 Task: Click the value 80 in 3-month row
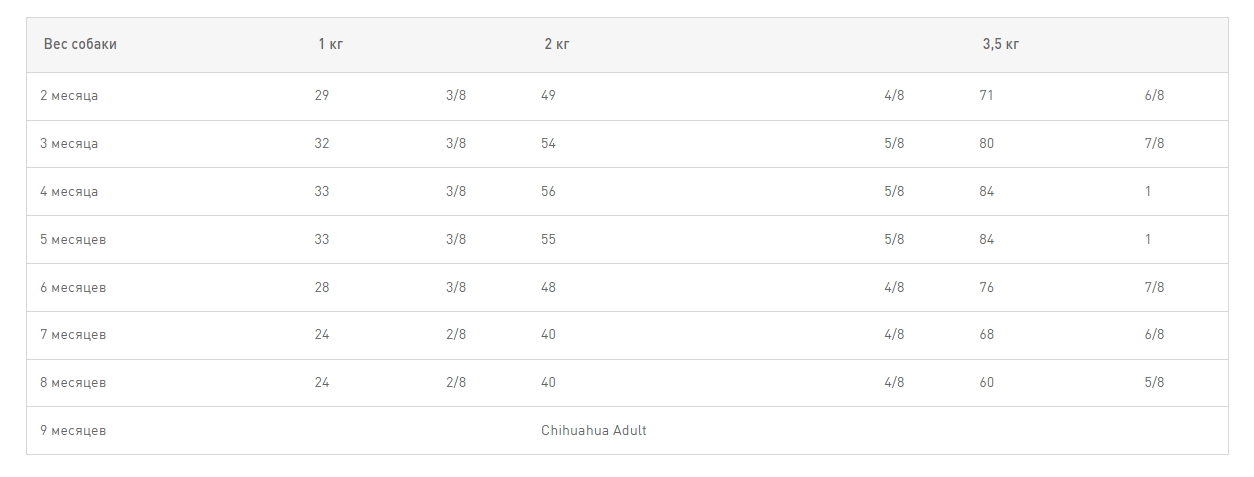[x=986, y=144]
